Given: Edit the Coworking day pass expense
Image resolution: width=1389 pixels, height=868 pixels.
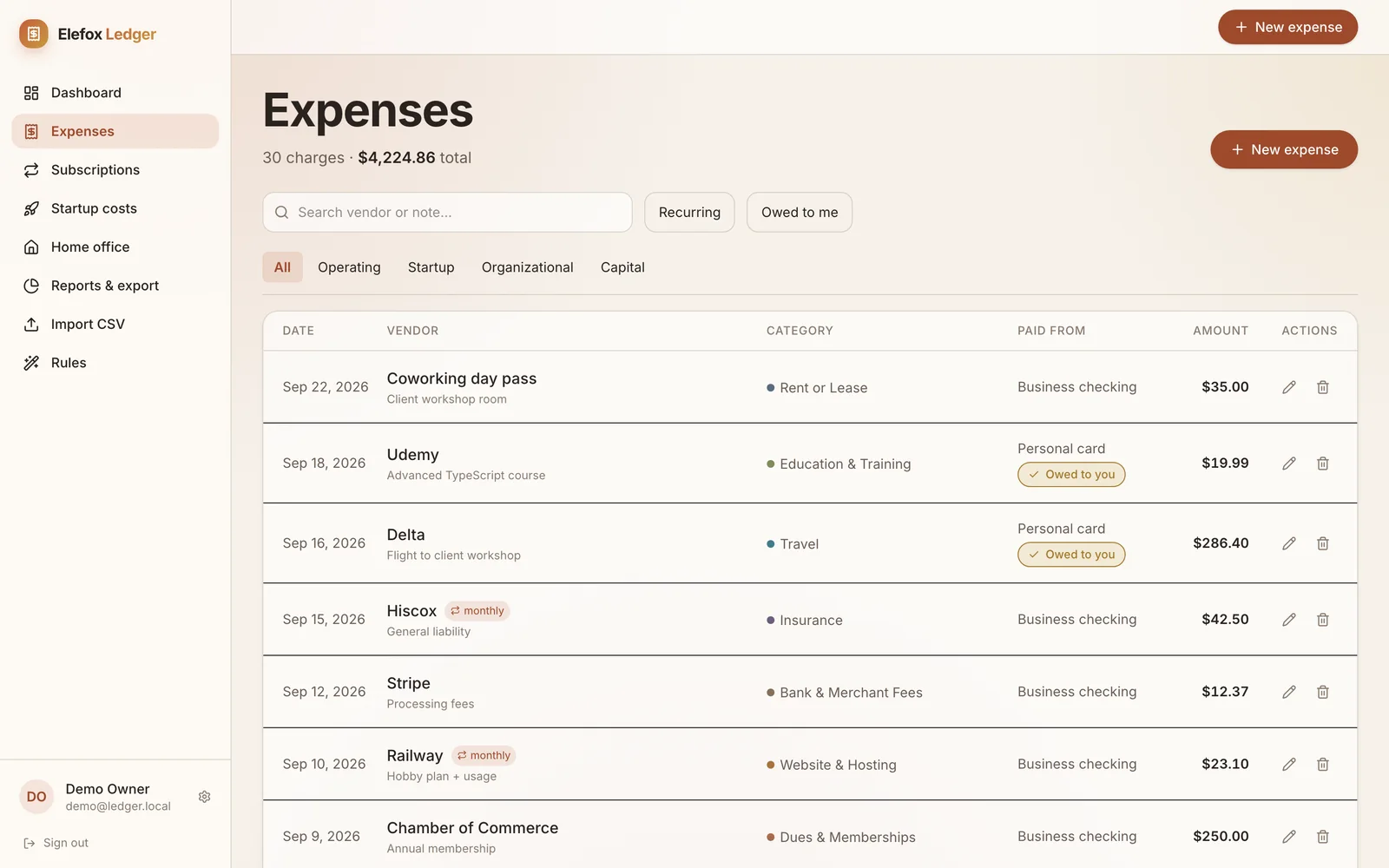Looking at the screenshot, I should tap(1289, 387).
